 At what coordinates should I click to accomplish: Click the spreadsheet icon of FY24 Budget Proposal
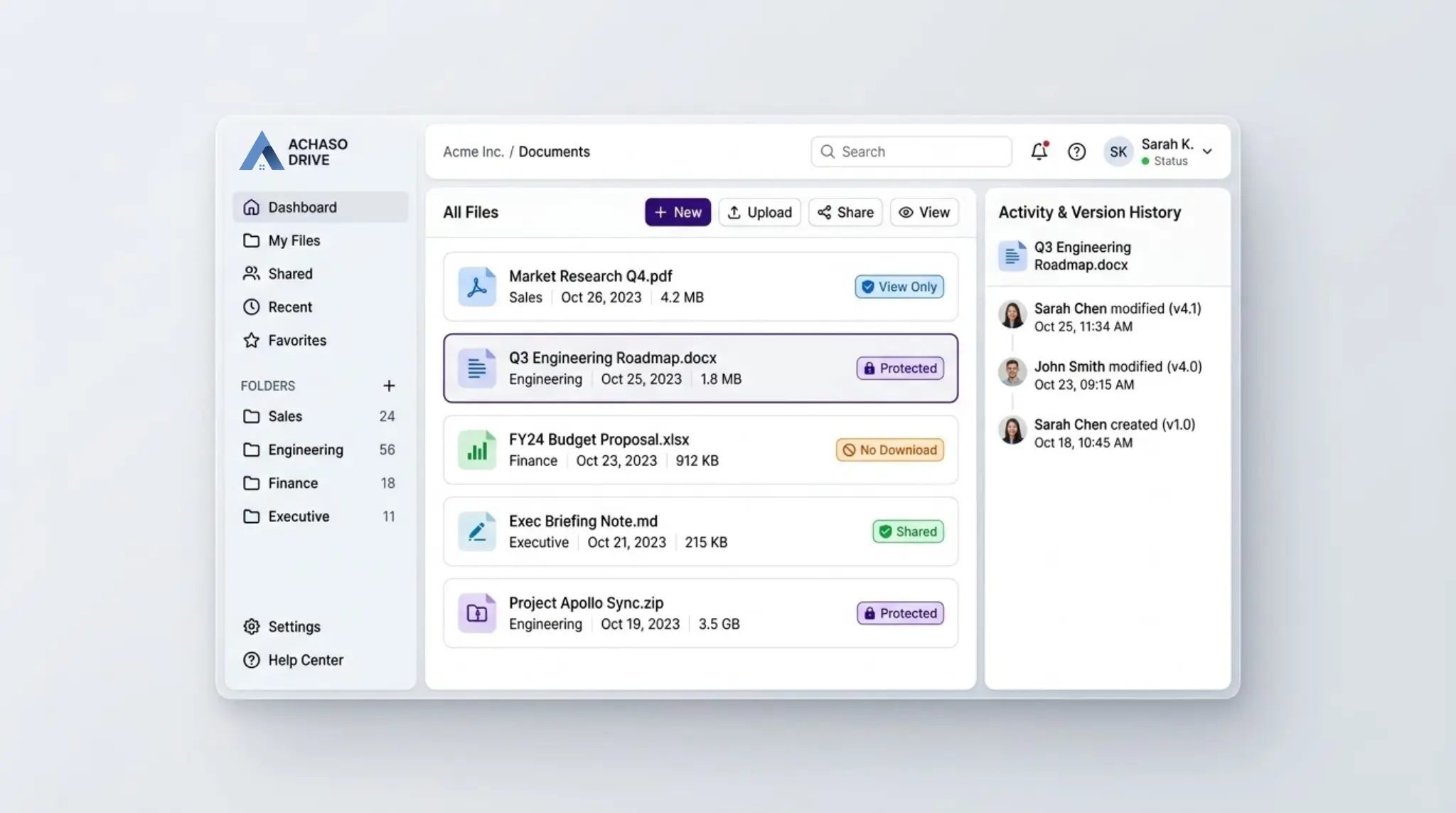pos(477,450)
